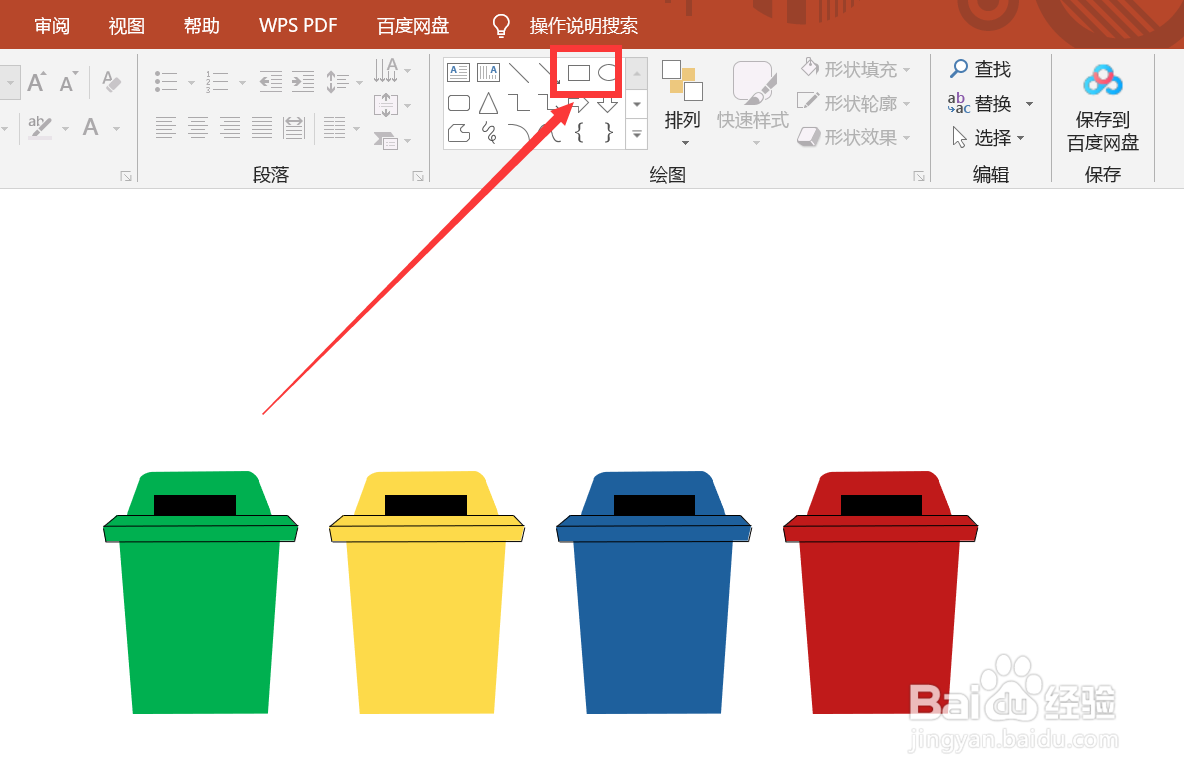Decrease font size with the smaller A
The width and height of the screenshot is (1184, 780).
(68, 82)
